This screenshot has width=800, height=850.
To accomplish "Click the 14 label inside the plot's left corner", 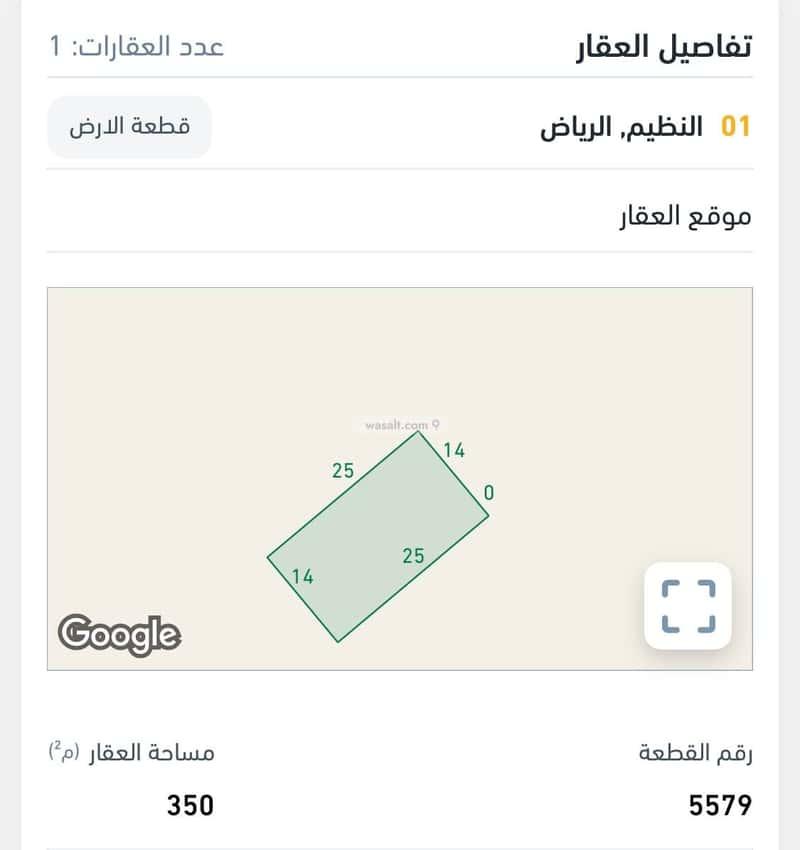I will click(303, 576).
